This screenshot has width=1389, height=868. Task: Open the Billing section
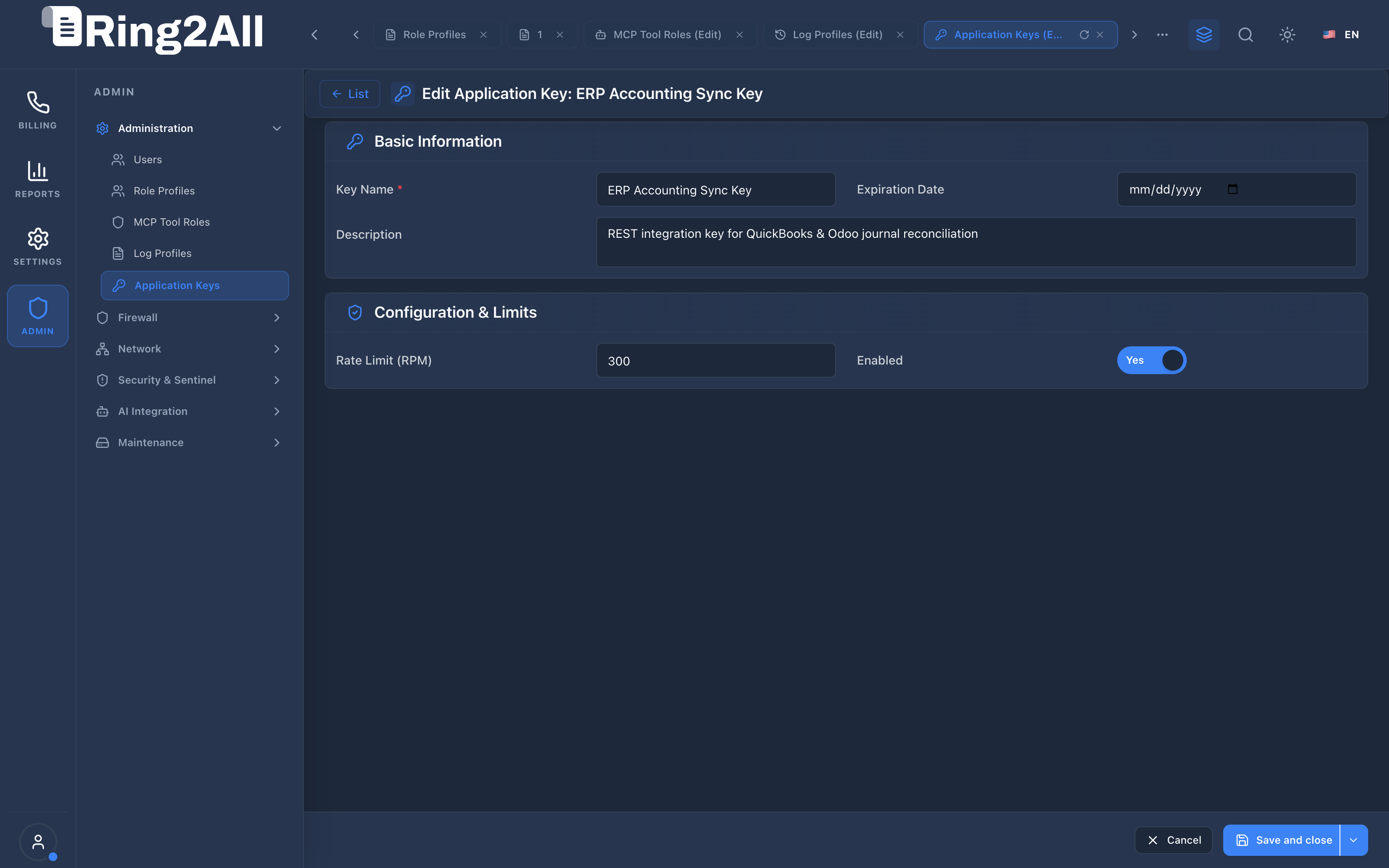[38, 110]
